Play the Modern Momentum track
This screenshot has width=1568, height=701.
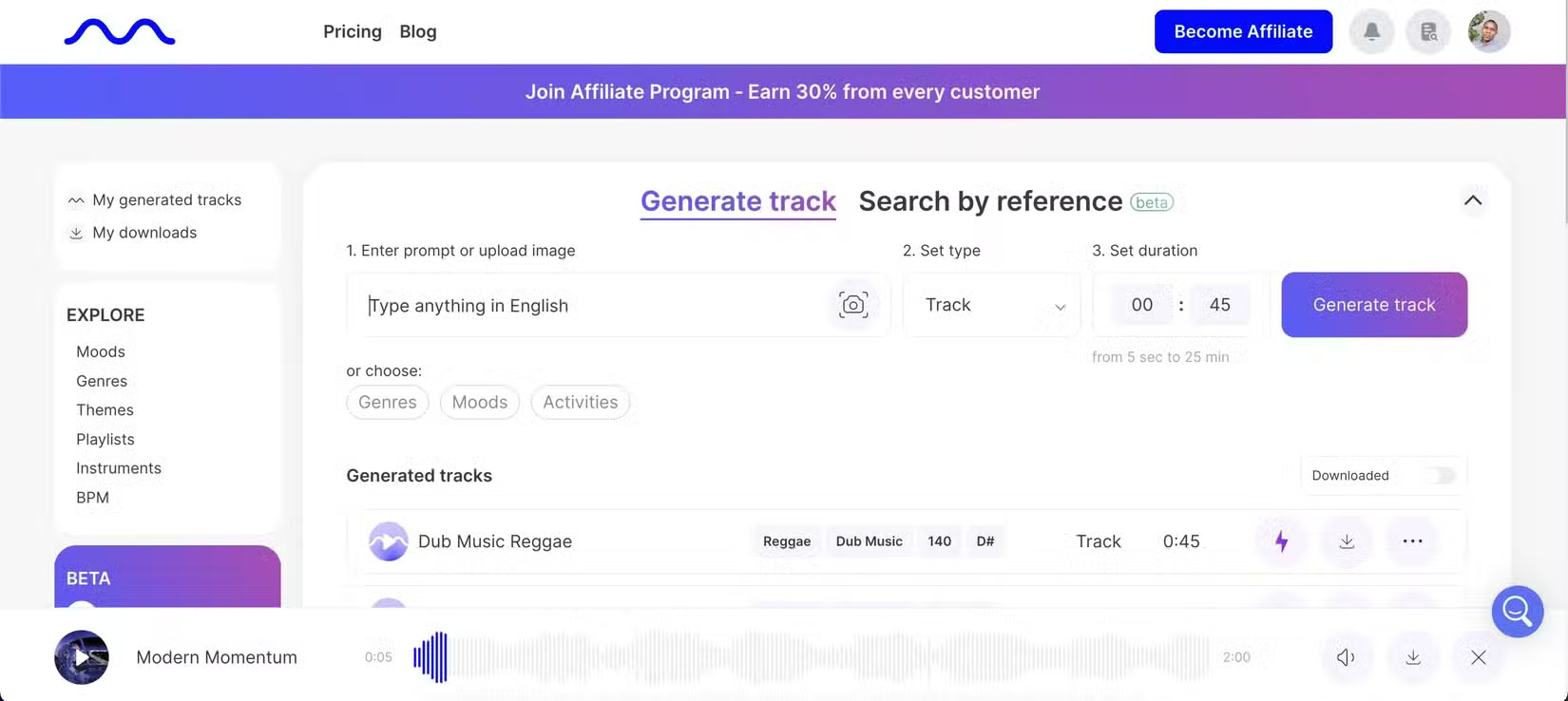click(82, 657)
